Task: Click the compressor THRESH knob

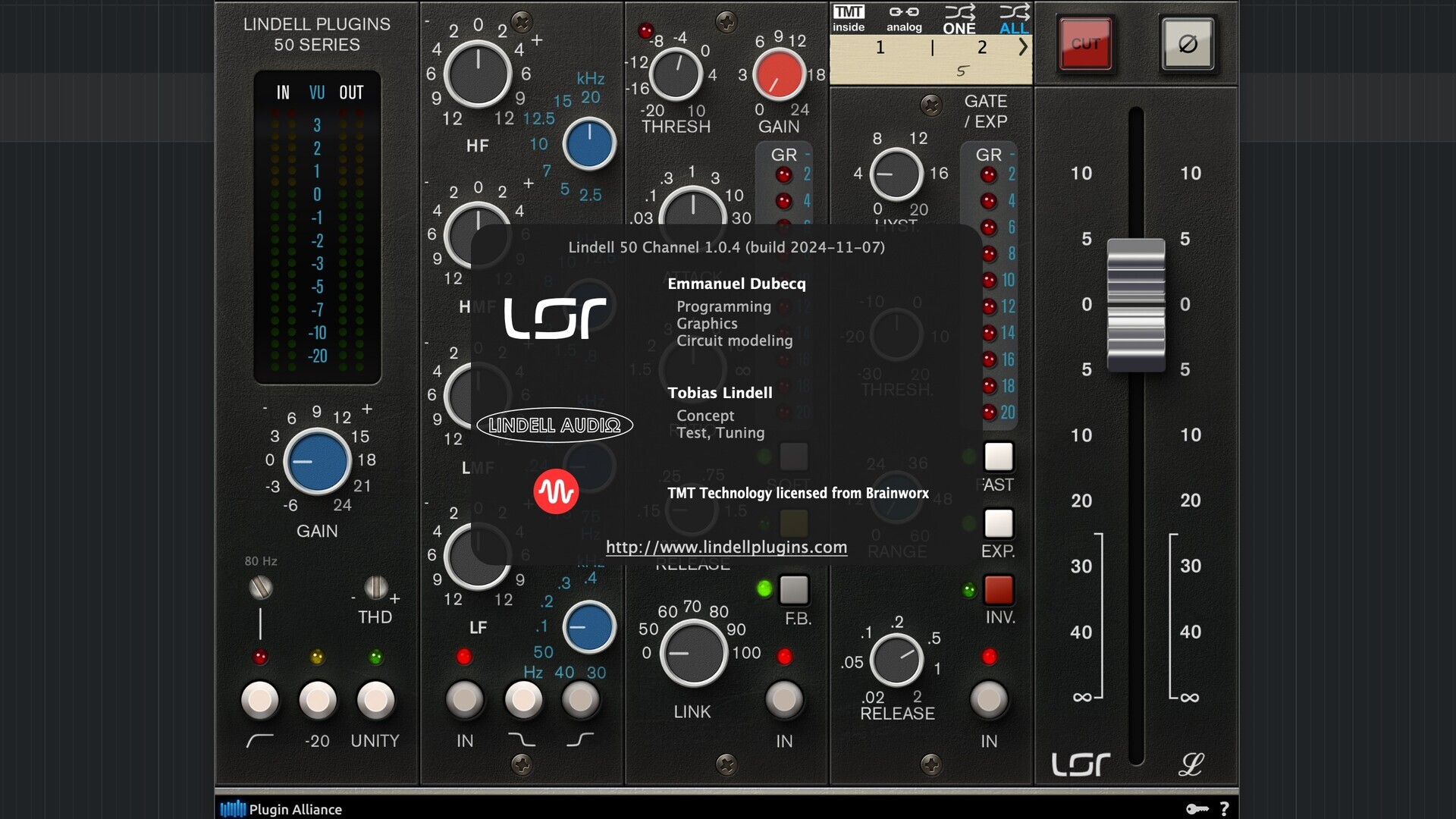Action: pyautogui.click(x=675, y=74)
